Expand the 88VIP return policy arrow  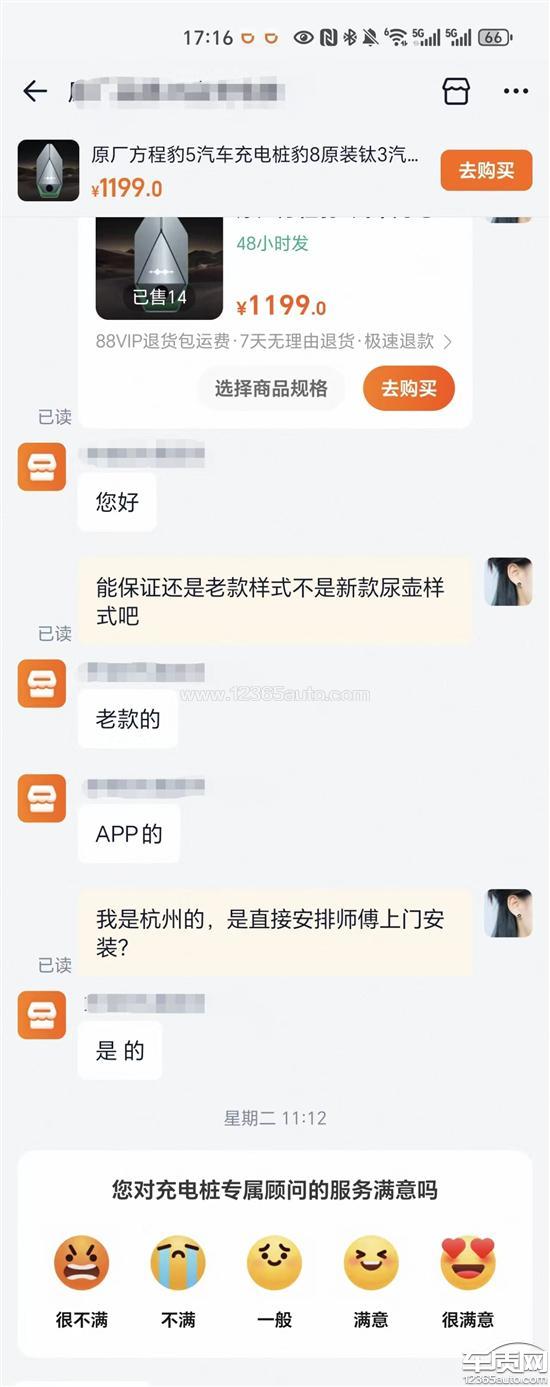447,341
